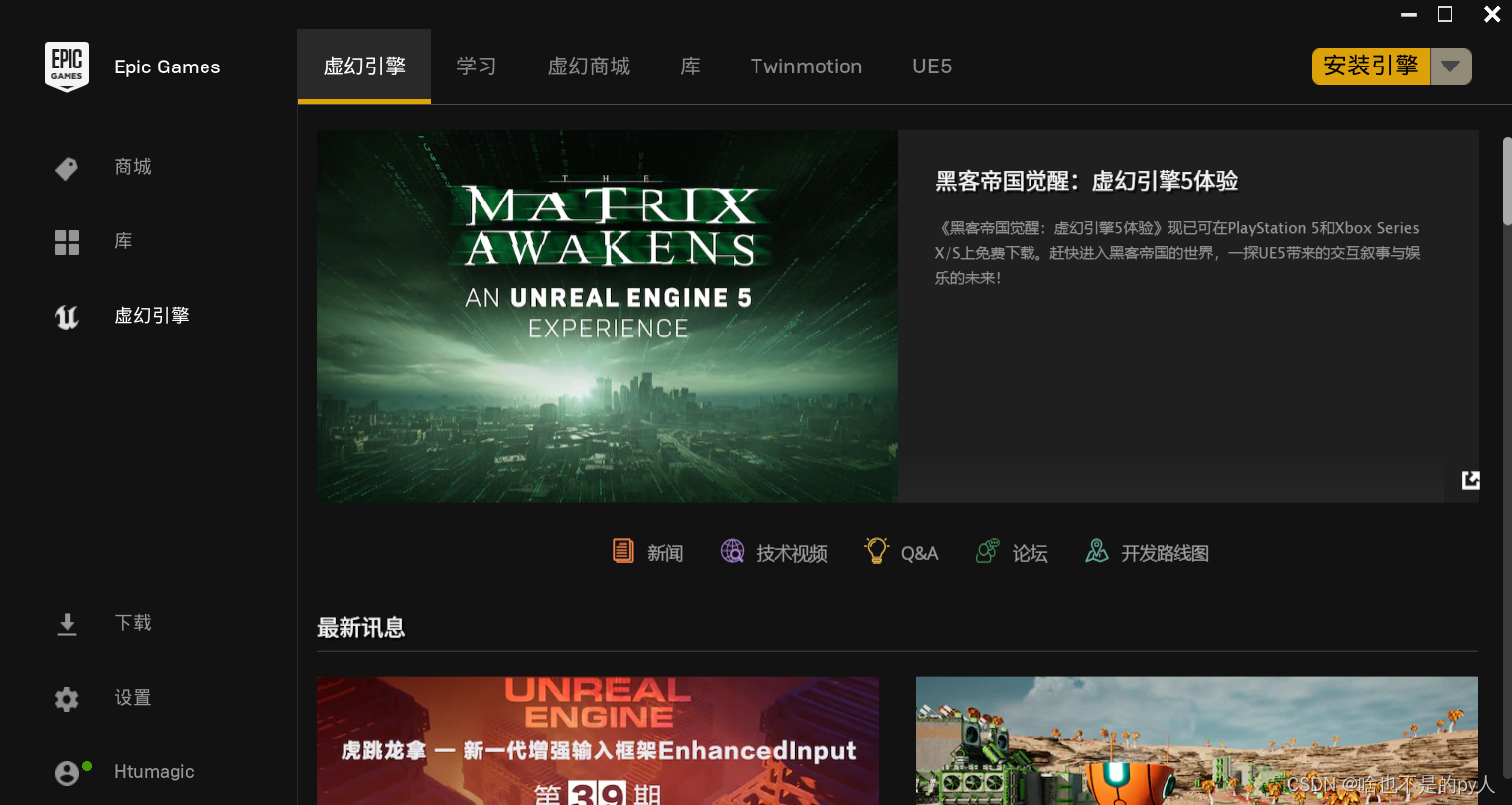The height and width of the screenshot is (805, 1512).
Task: Click the Q&A lightbulb icon
Action: [x=876, y=550]
